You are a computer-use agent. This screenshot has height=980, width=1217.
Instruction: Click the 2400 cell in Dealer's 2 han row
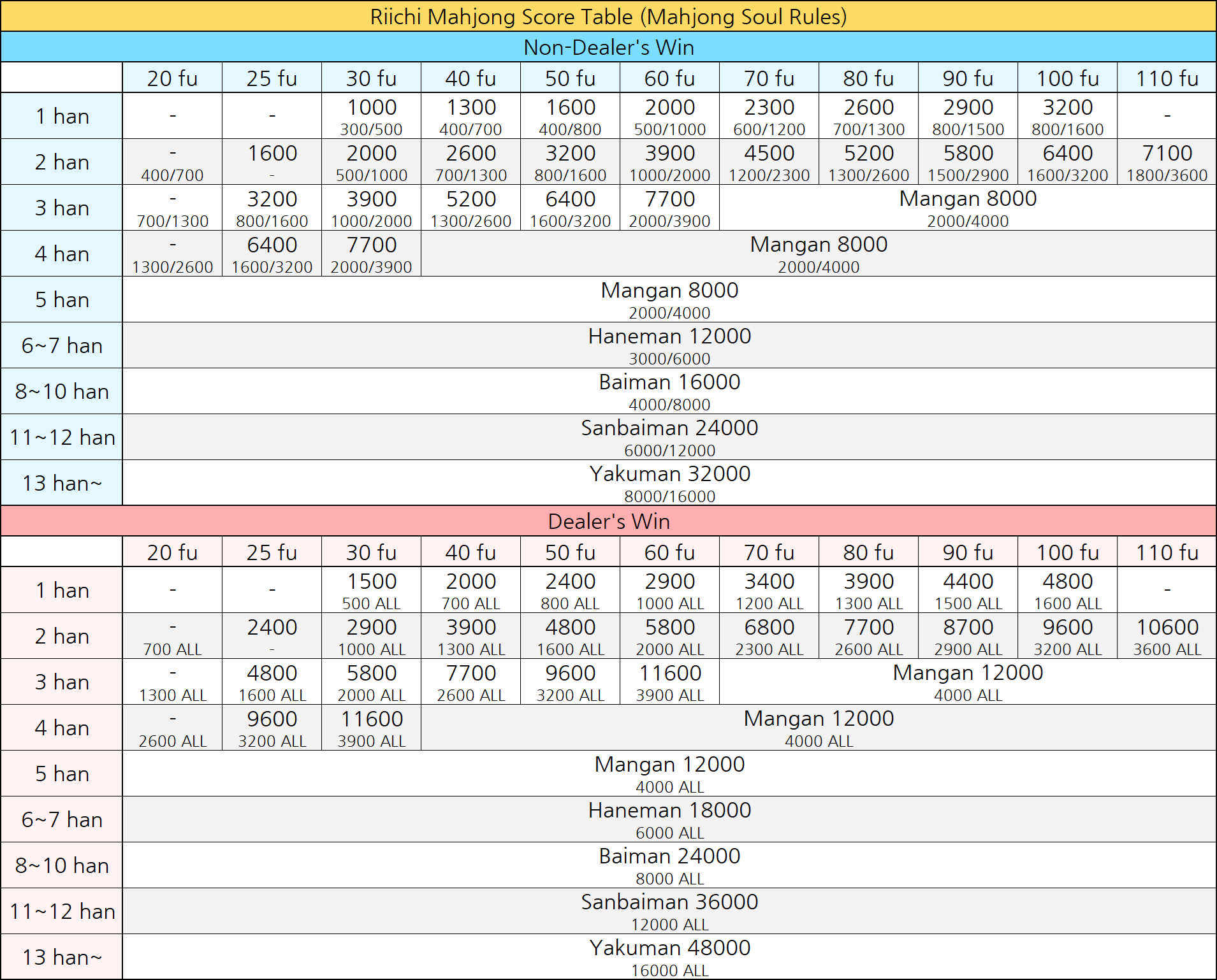[272, 636]
